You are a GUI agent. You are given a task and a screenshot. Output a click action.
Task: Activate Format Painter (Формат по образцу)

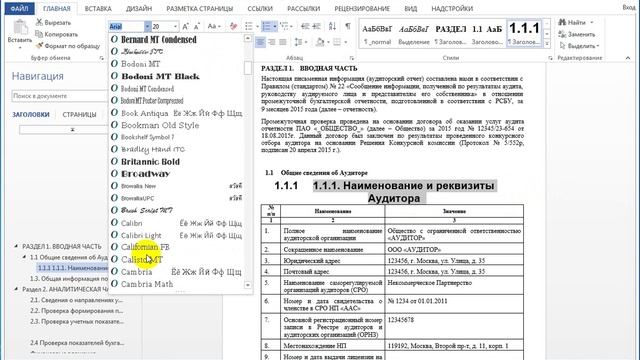tap(68, 46)
